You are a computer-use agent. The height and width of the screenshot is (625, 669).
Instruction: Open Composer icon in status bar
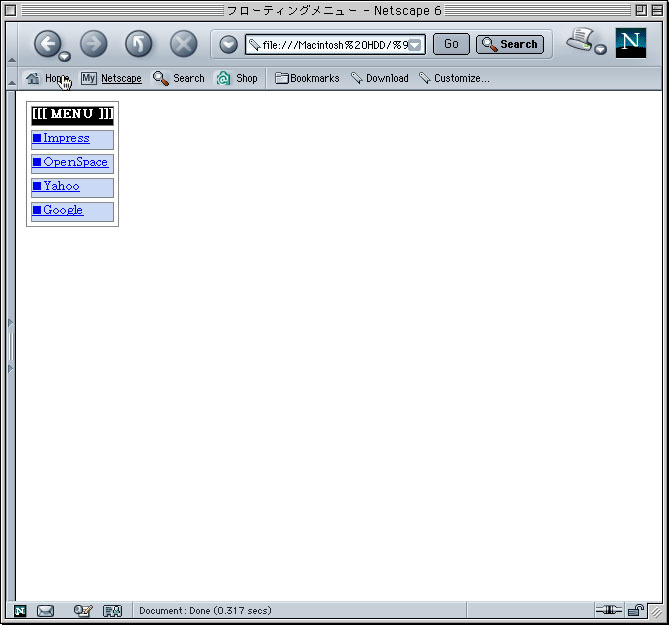(82, 611)
